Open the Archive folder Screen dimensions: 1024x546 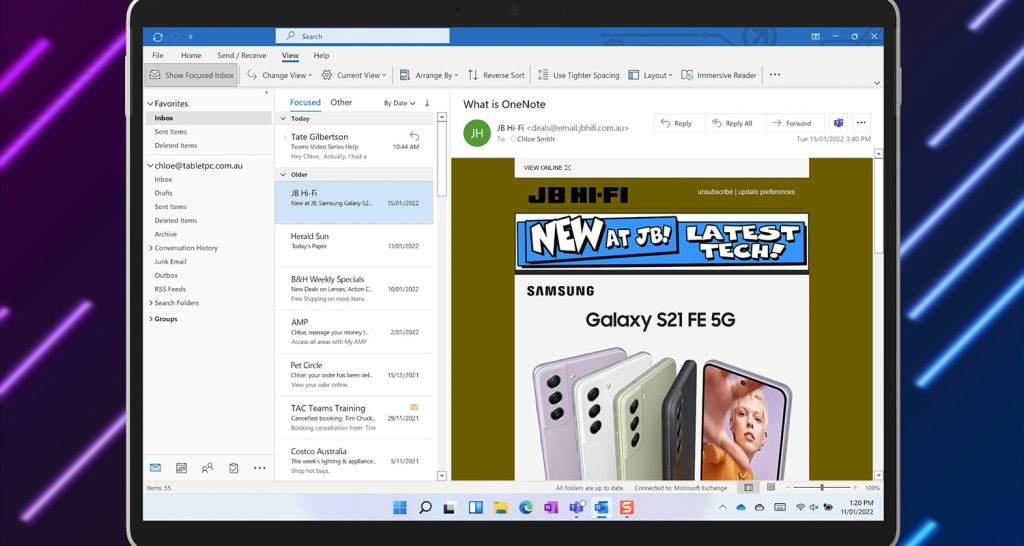[166, 234]
